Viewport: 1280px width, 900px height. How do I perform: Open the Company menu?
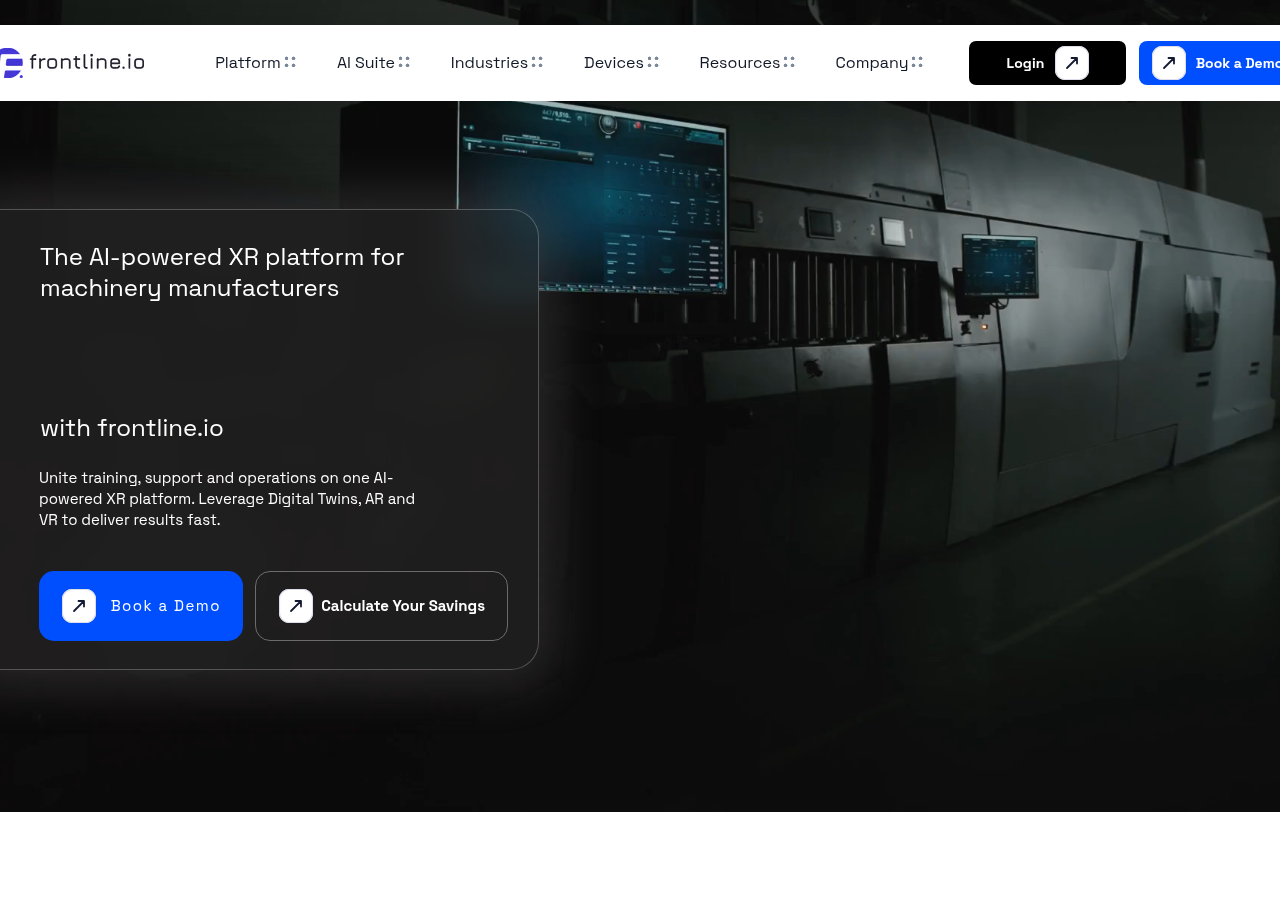tap(872, 63)
